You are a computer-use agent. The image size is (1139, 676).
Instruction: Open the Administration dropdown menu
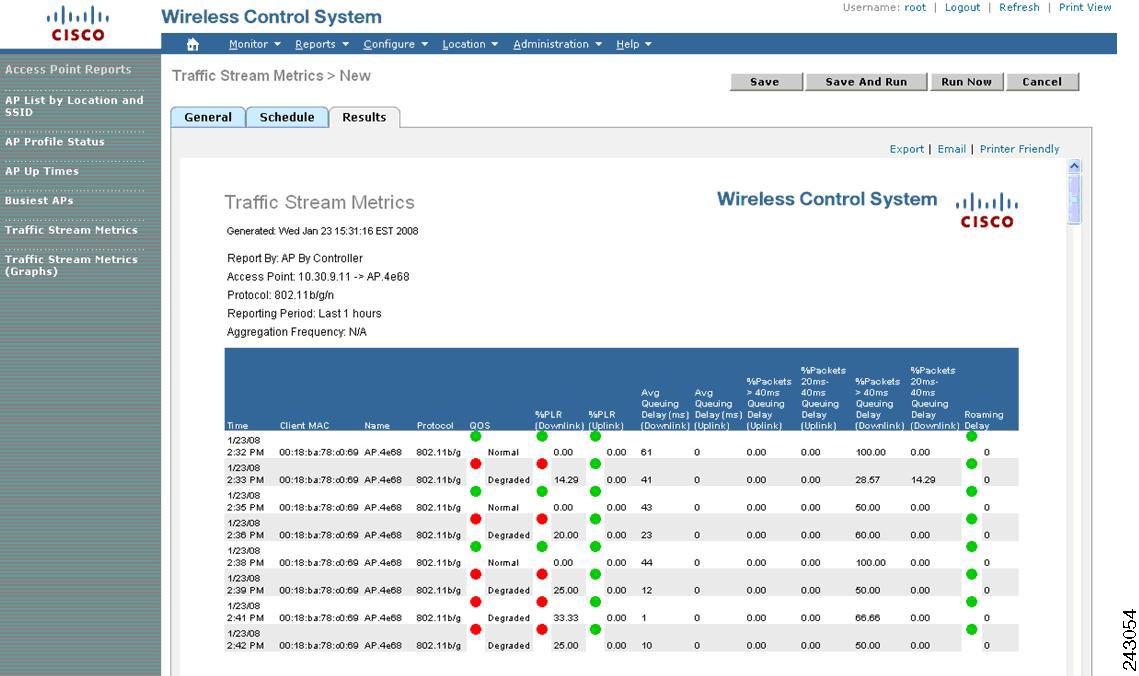[x=557, y=44]
